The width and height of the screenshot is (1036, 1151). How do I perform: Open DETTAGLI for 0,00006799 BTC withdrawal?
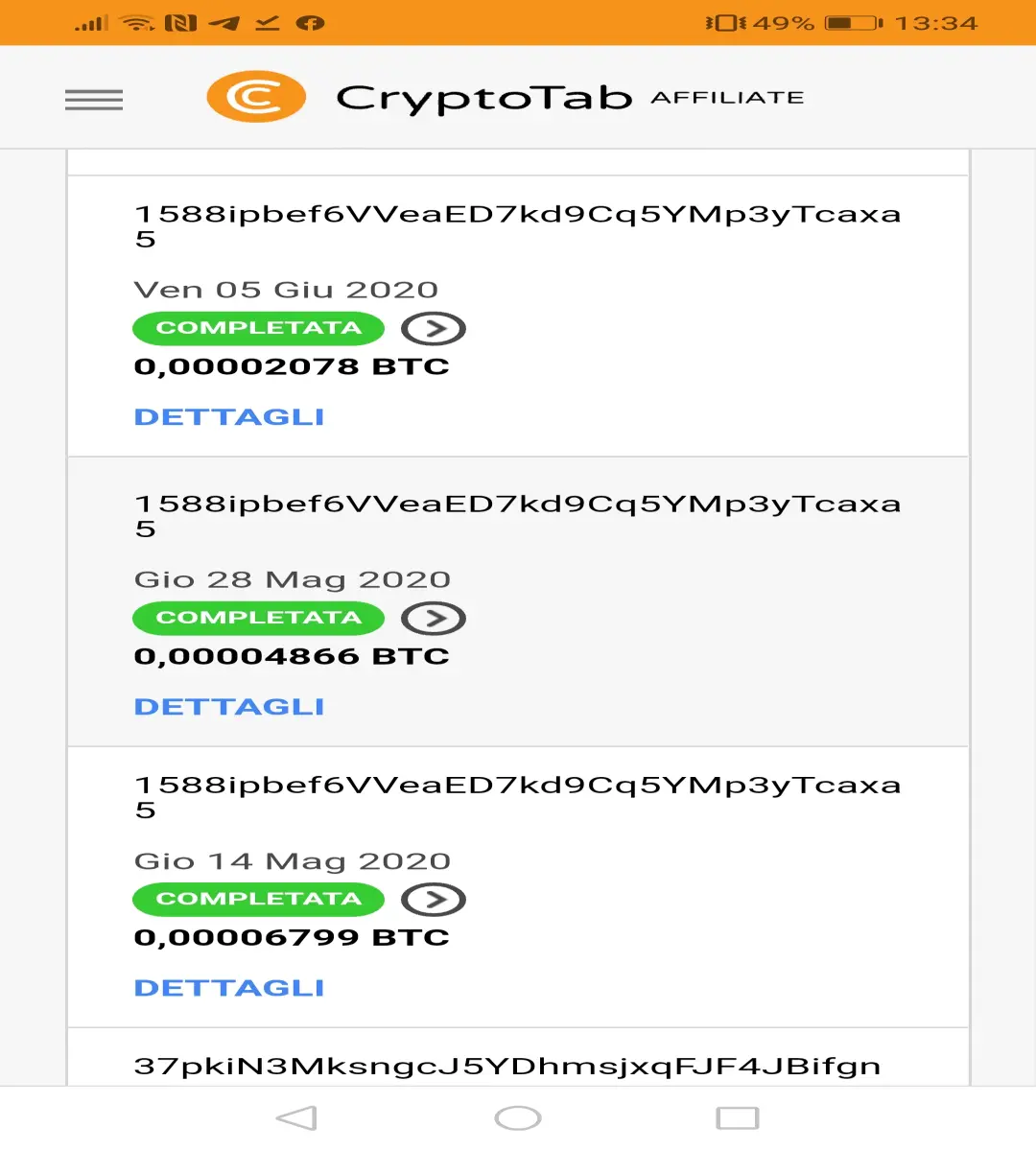[229, 988]
